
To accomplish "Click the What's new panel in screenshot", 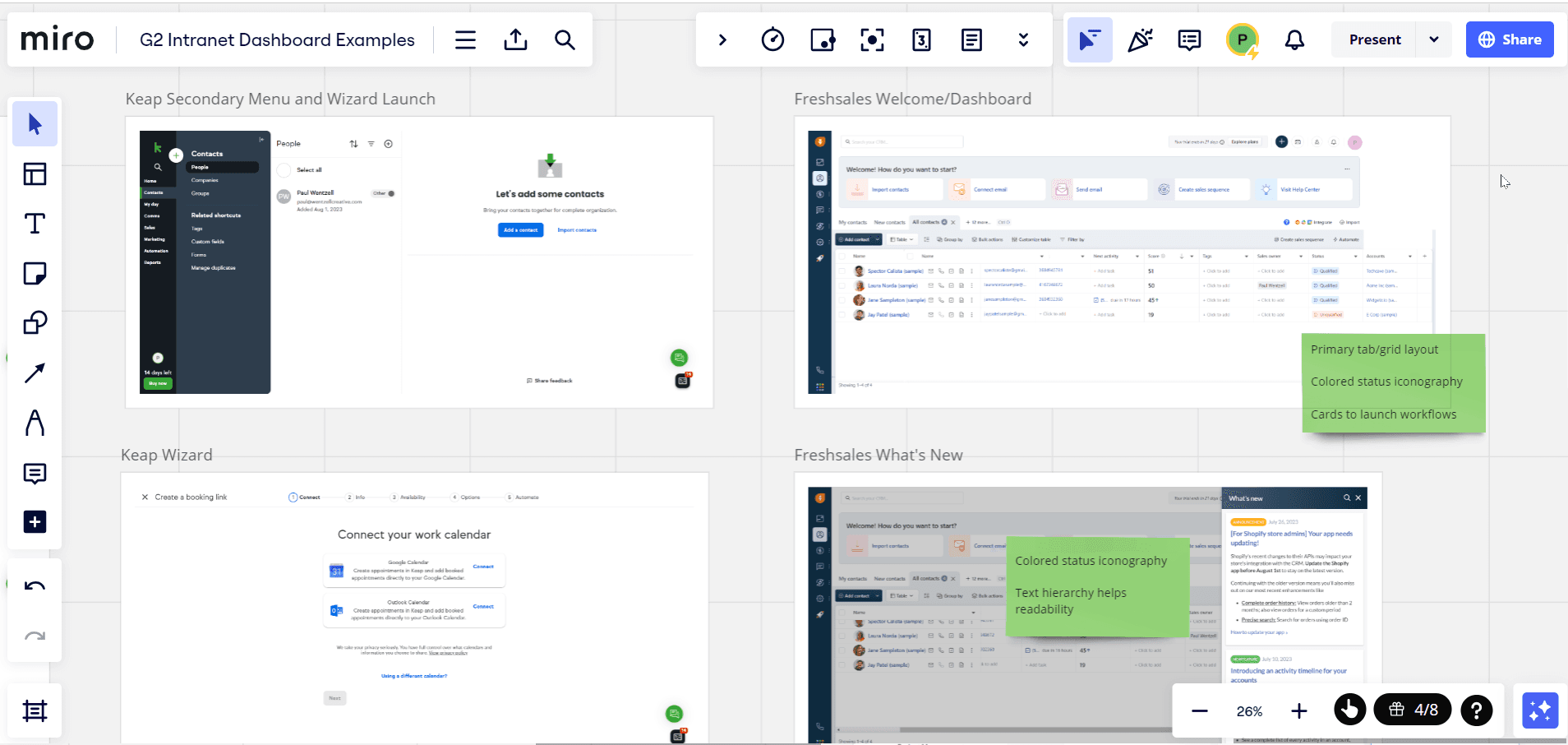I will click(1294, 614).
